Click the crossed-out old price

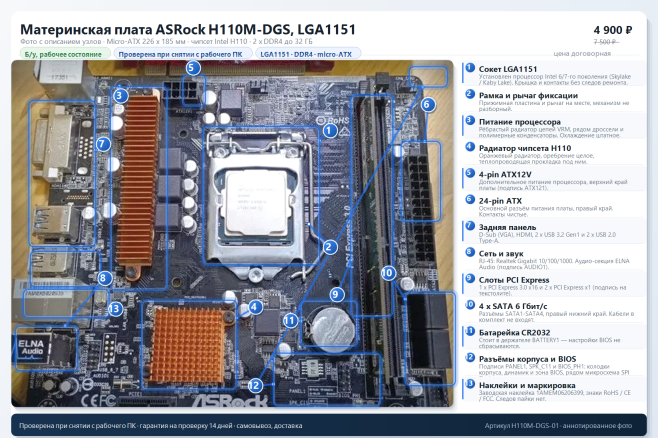click(x=606, y=42)
